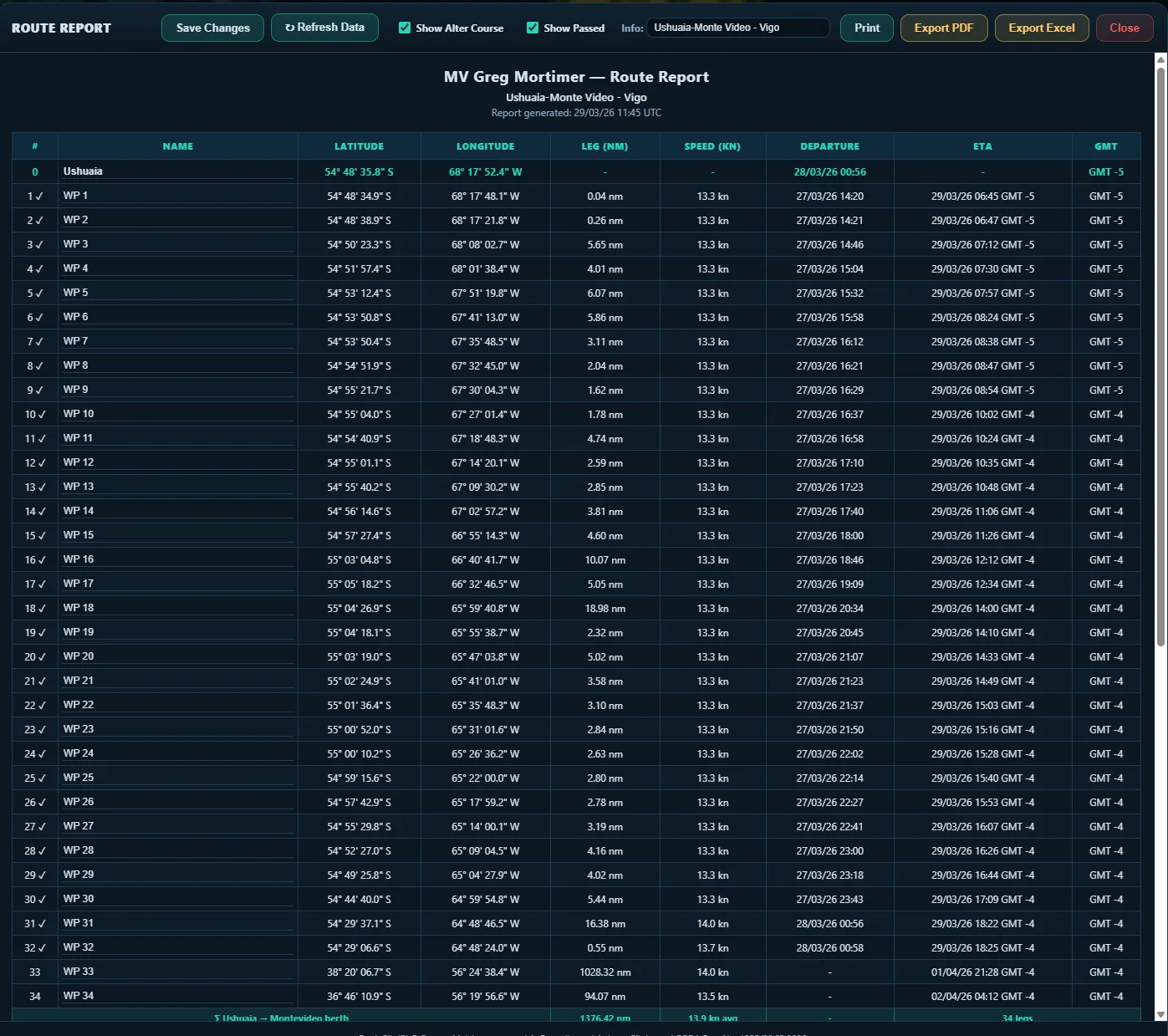
Task: Click the NAME column header
Action: (178, 146)
